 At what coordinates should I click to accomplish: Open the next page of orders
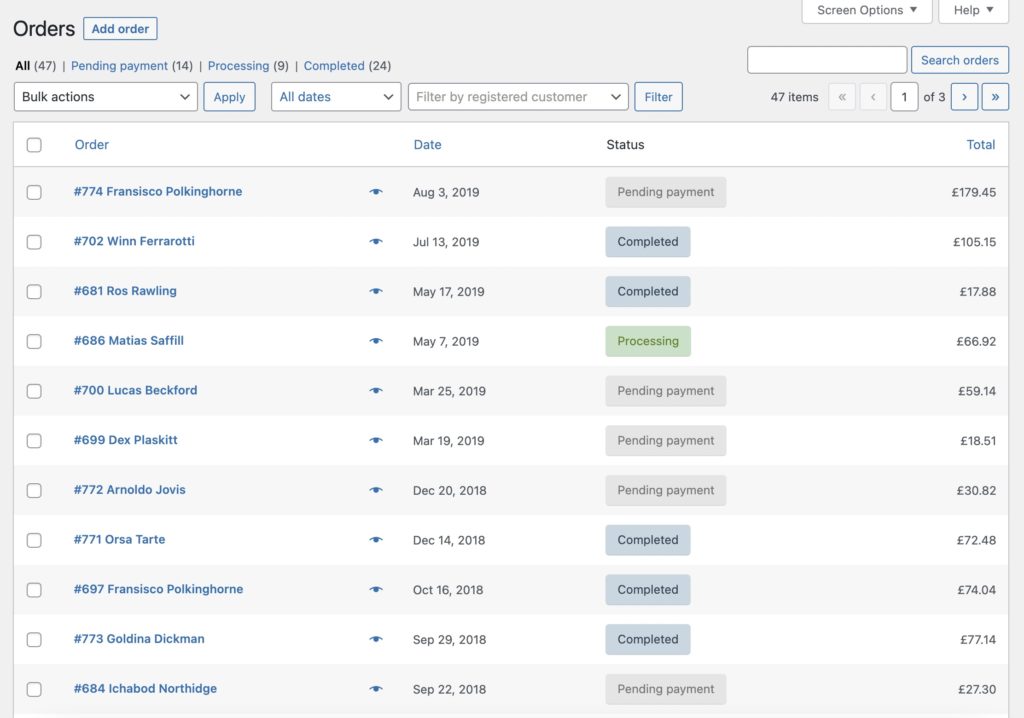963,96
